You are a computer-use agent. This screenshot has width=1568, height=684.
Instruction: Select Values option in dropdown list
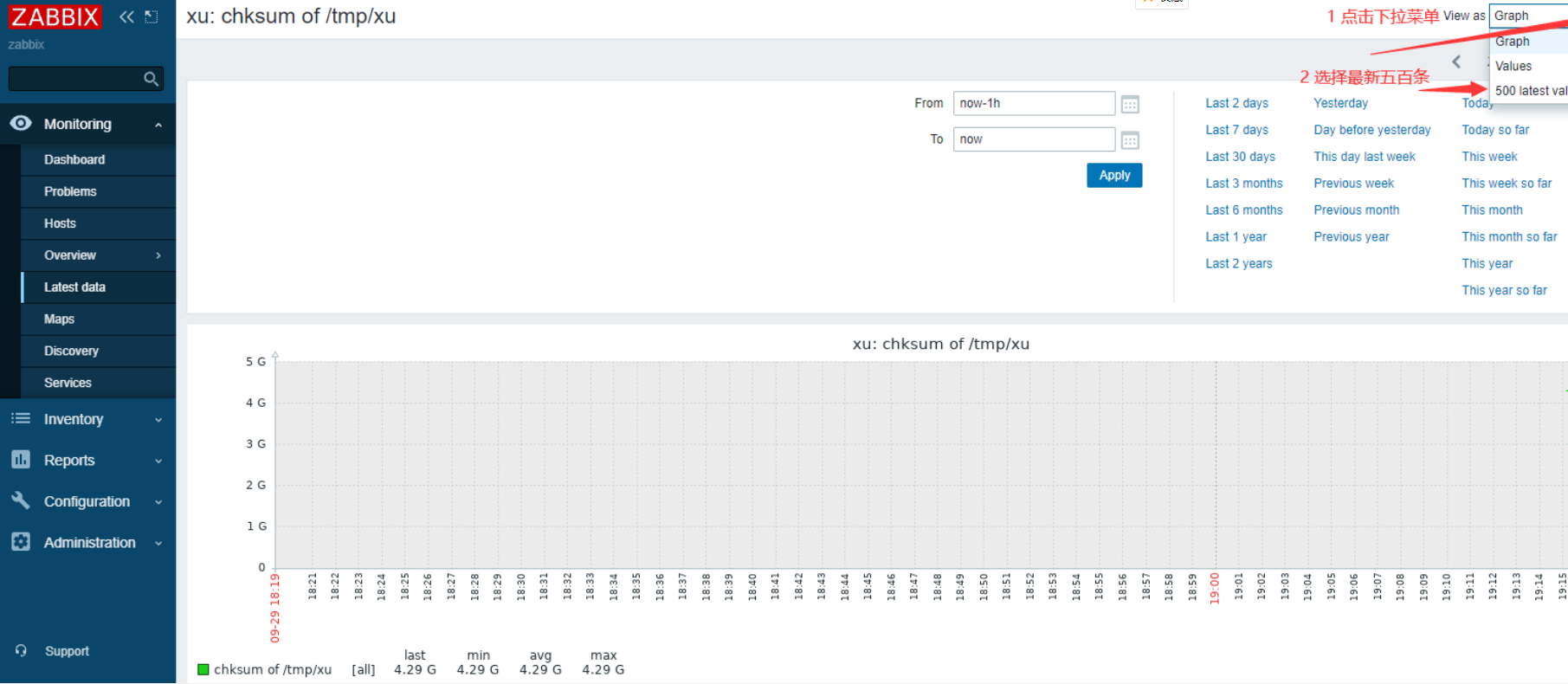1528,66
